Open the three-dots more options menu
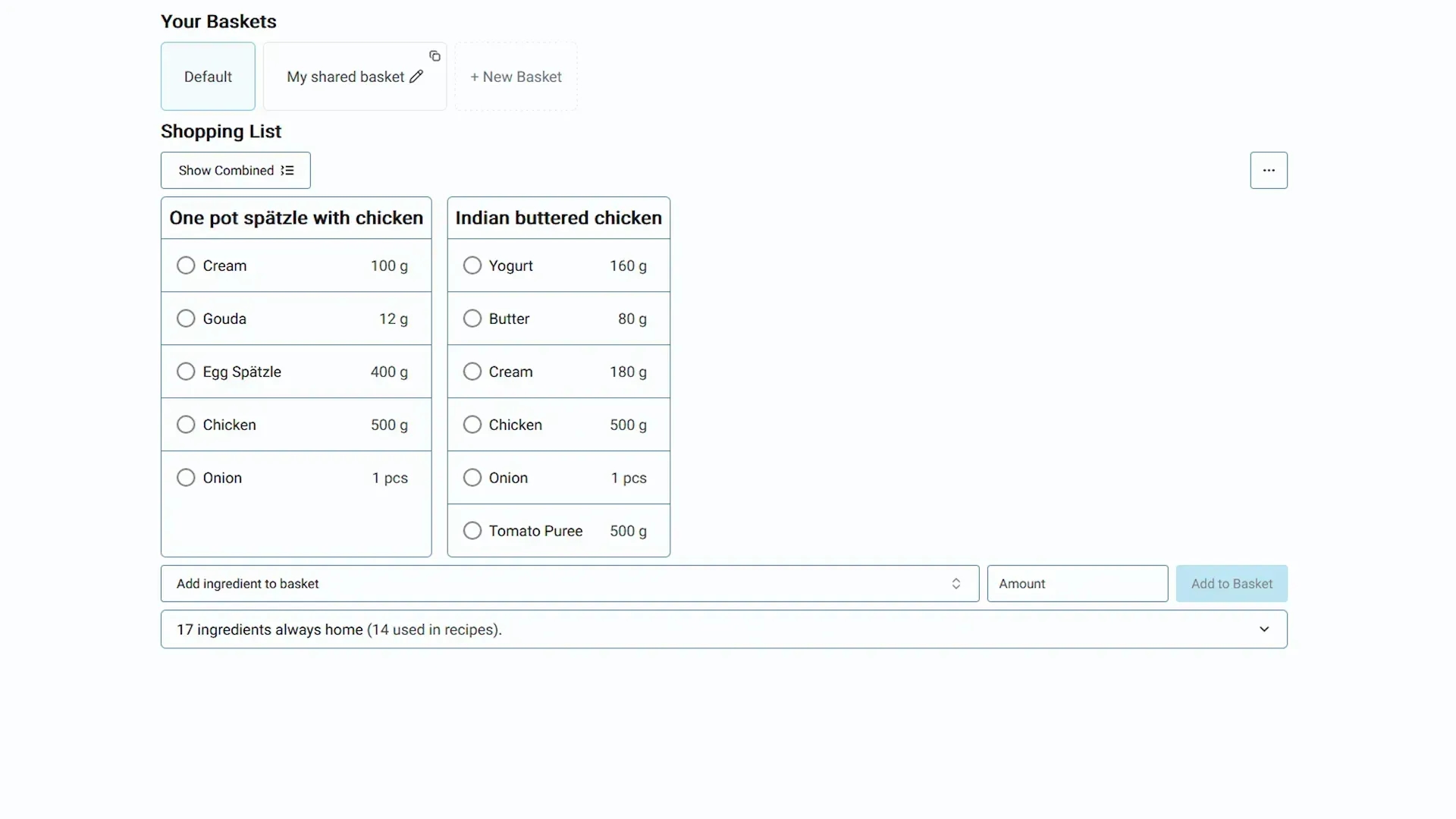 click(x=1269, y=171)
